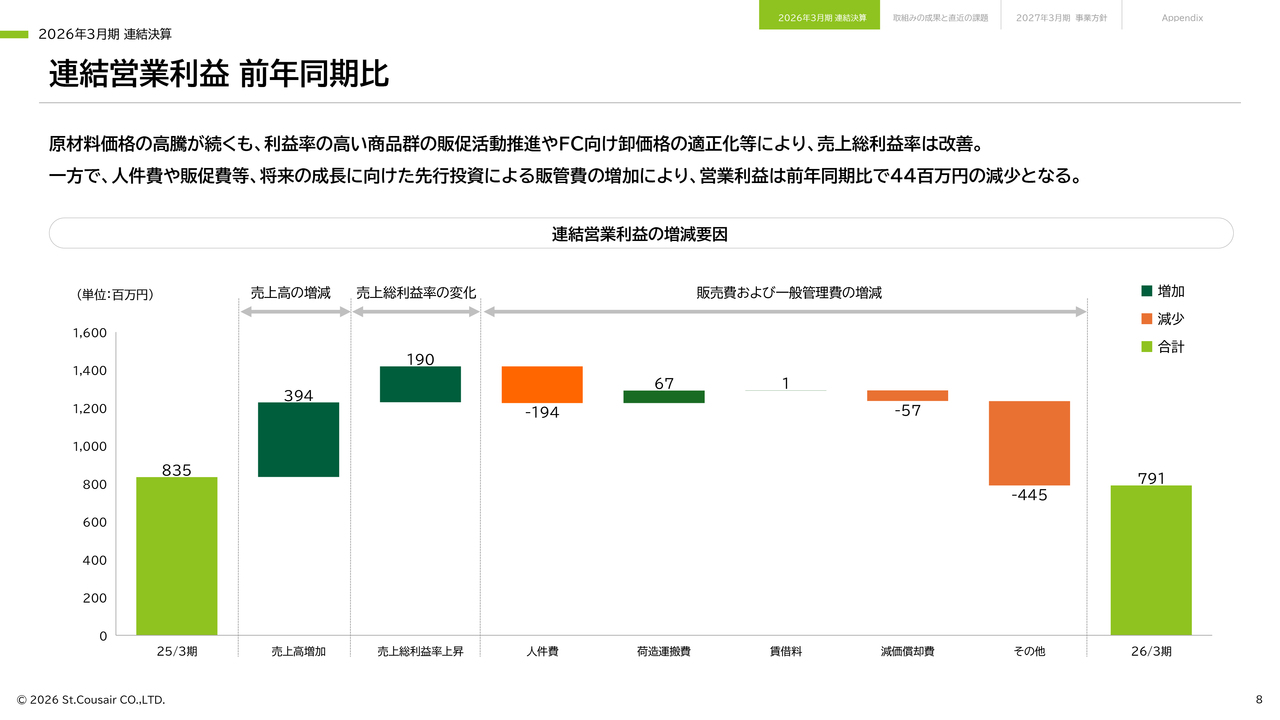Image resolution: width=1280 pixels, height=720 pixels.
Task: Switch to 2027年3月期 事業方針 tab
Action: (1061, 17)
